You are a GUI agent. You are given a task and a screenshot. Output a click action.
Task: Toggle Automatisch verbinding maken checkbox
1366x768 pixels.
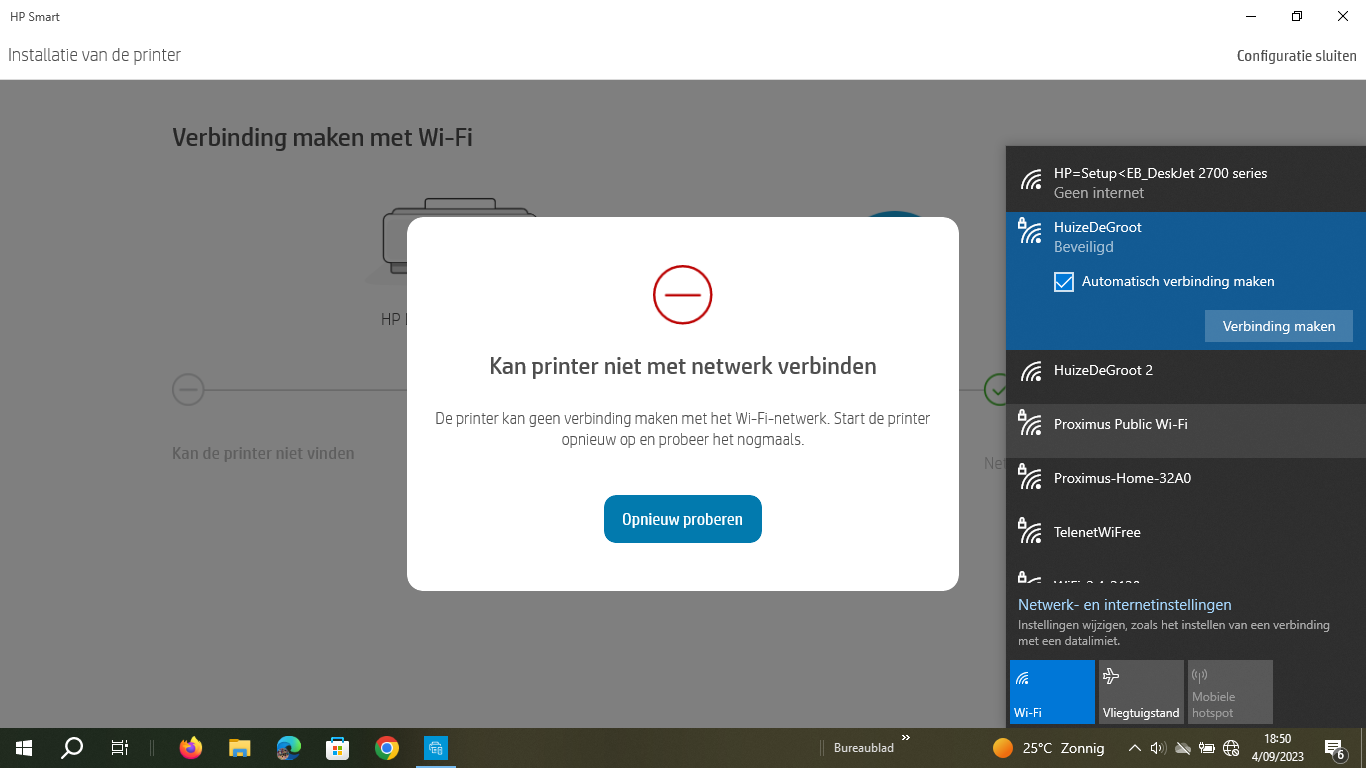[1064, 282]
